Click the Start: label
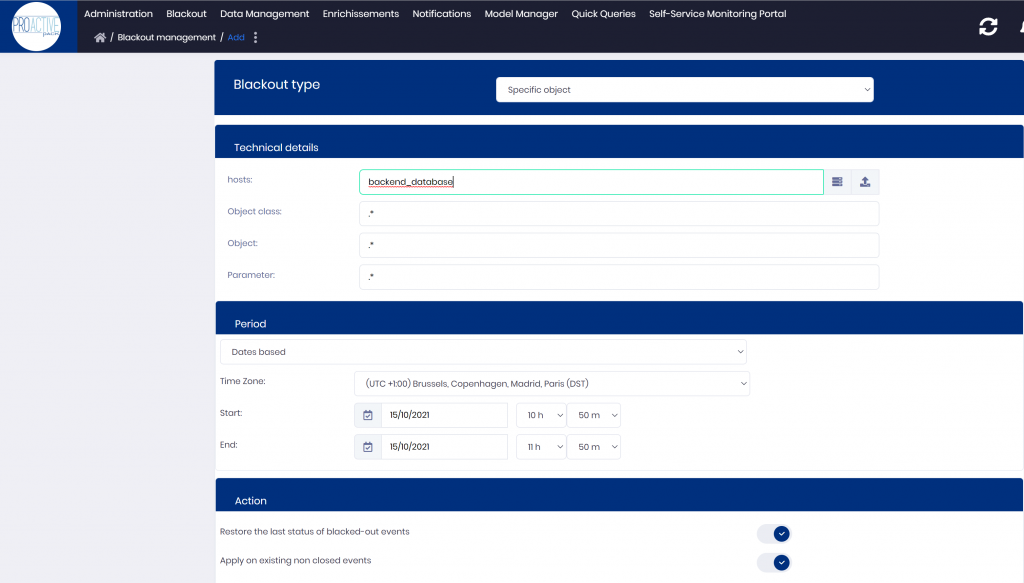 tap(231, 413)
